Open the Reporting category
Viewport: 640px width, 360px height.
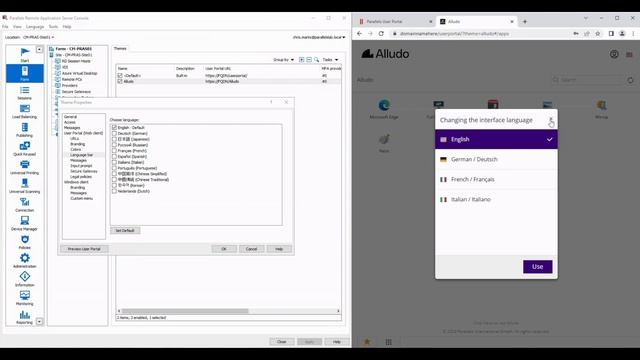coord(24,317)
